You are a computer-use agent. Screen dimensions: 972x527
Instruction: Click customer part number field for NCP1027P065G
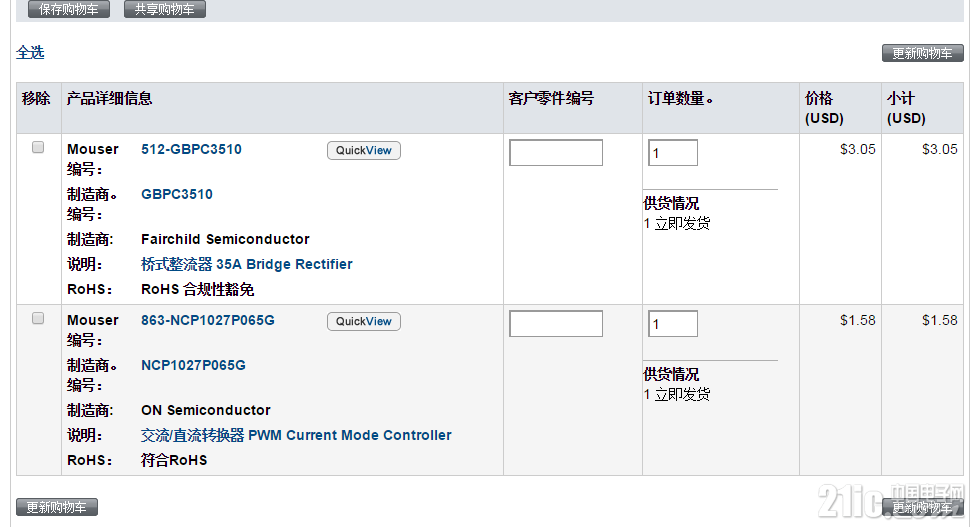point(556,324)
